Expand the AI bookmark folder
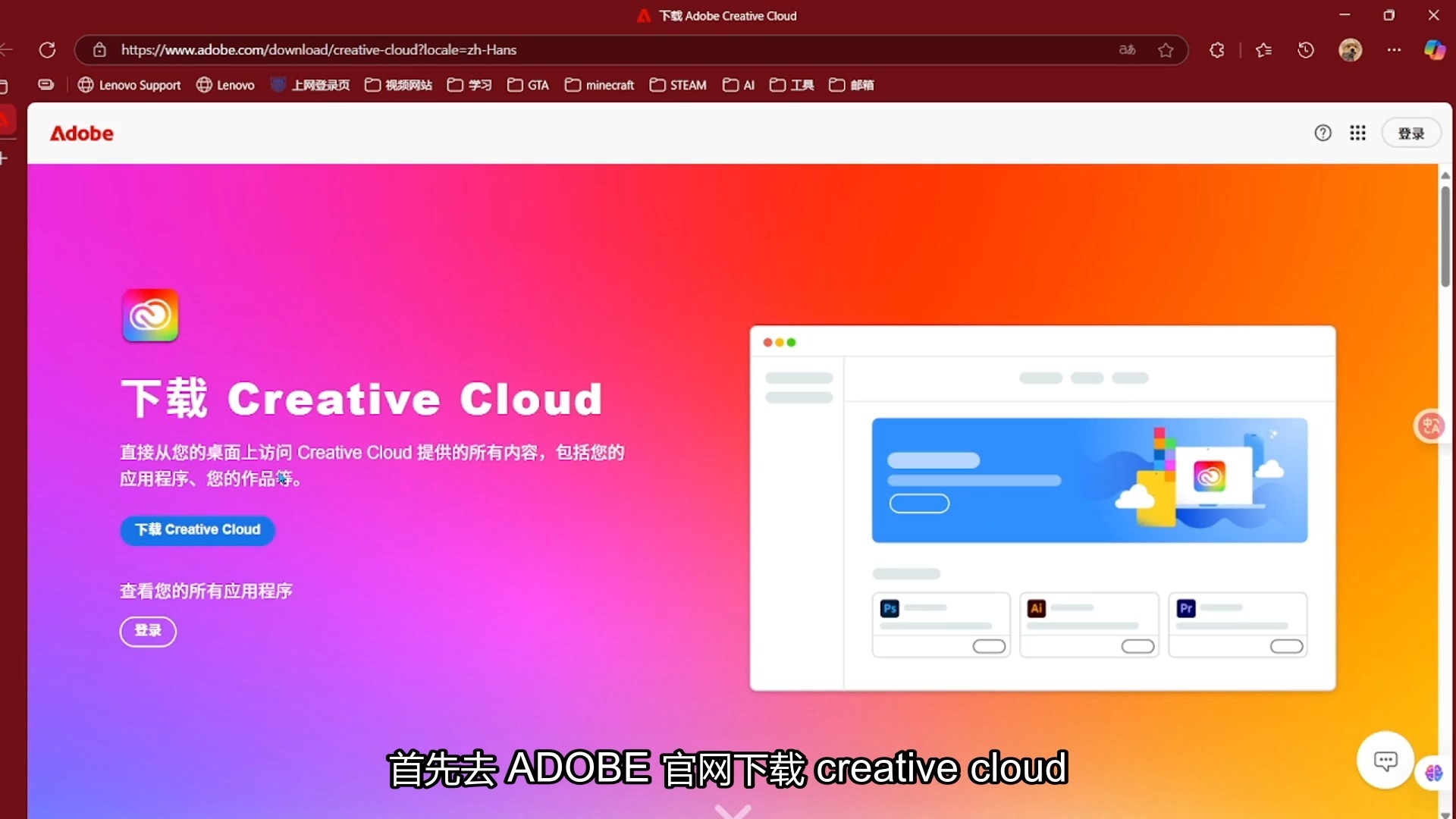The width and height of the screenshot is (1456, 819). click(739, 85)
